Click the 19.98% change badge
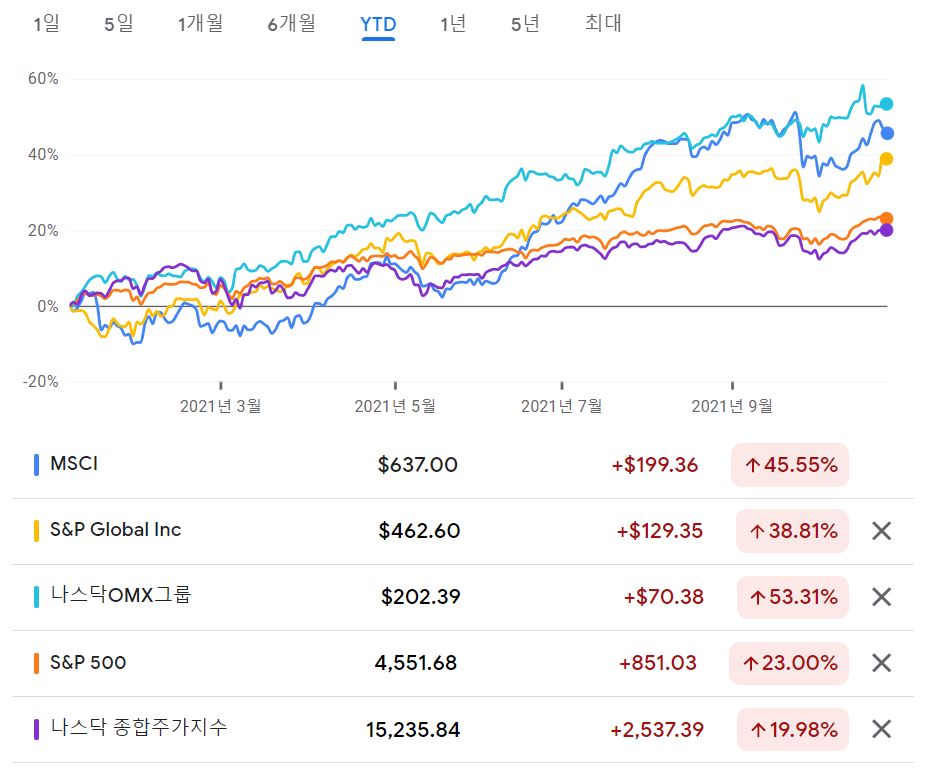This screenshot has width=931, height=769. click(793, 729)
